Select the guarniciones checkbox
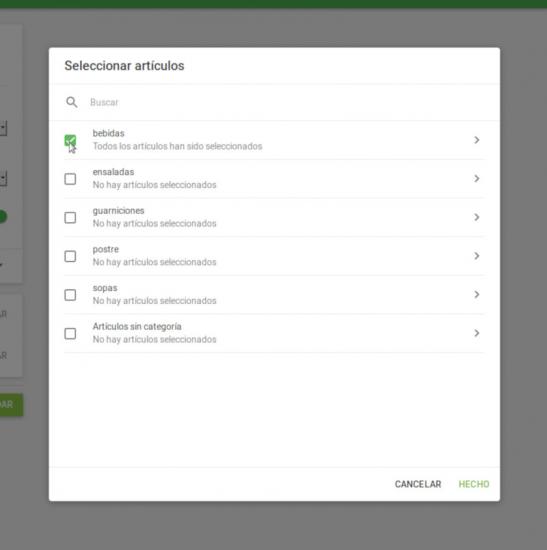 [70, 217]
